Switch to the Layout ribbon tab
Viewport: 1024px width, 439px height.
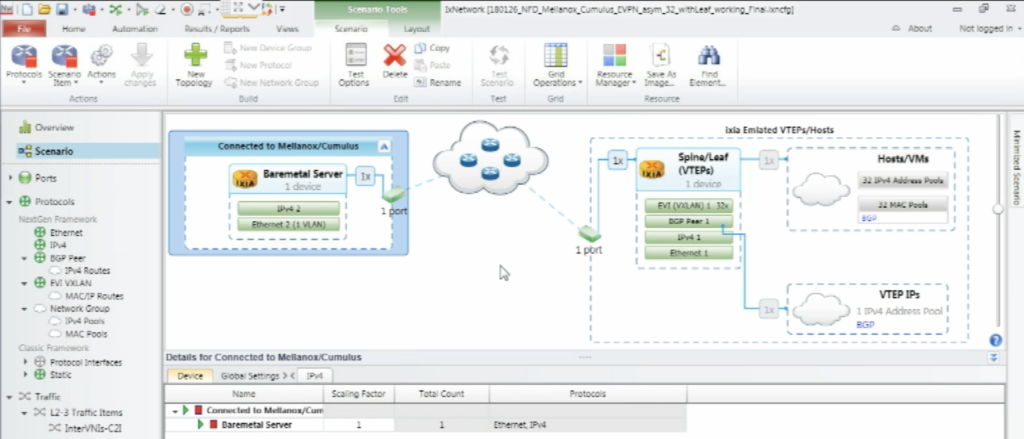click(417, 29)
